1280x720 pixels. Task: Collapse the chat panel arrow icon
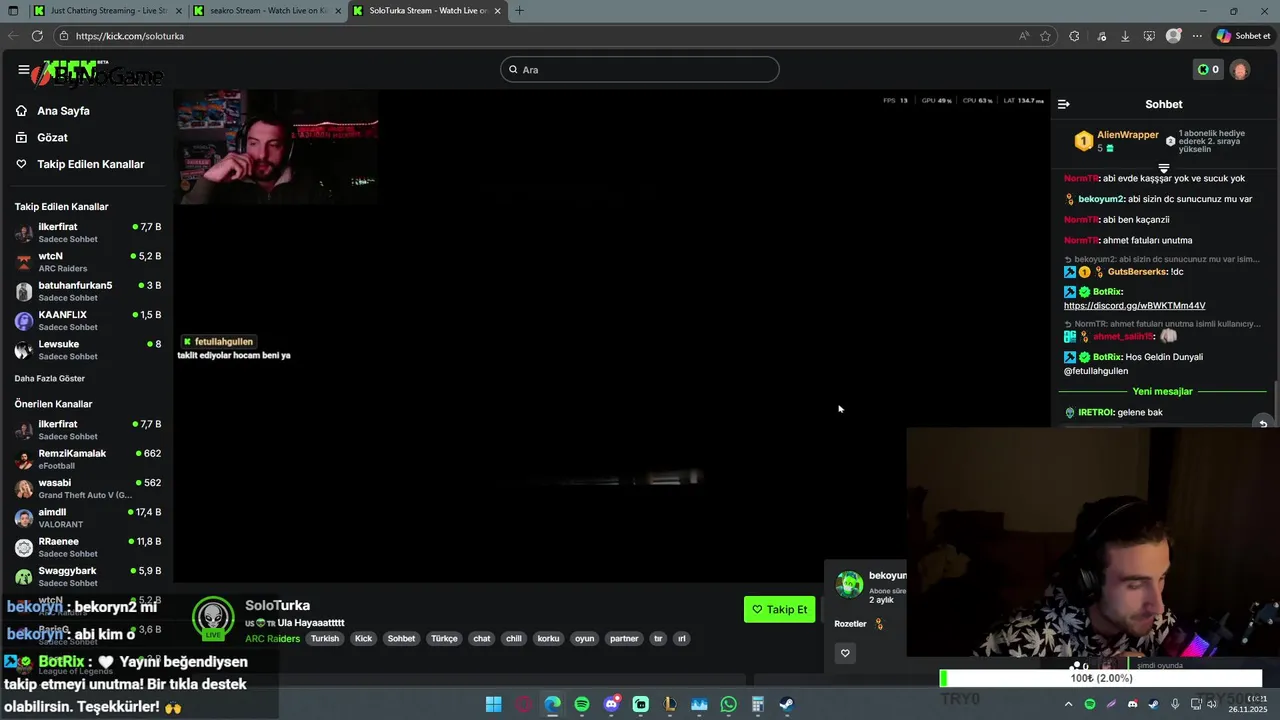[x=1064, y=104]
